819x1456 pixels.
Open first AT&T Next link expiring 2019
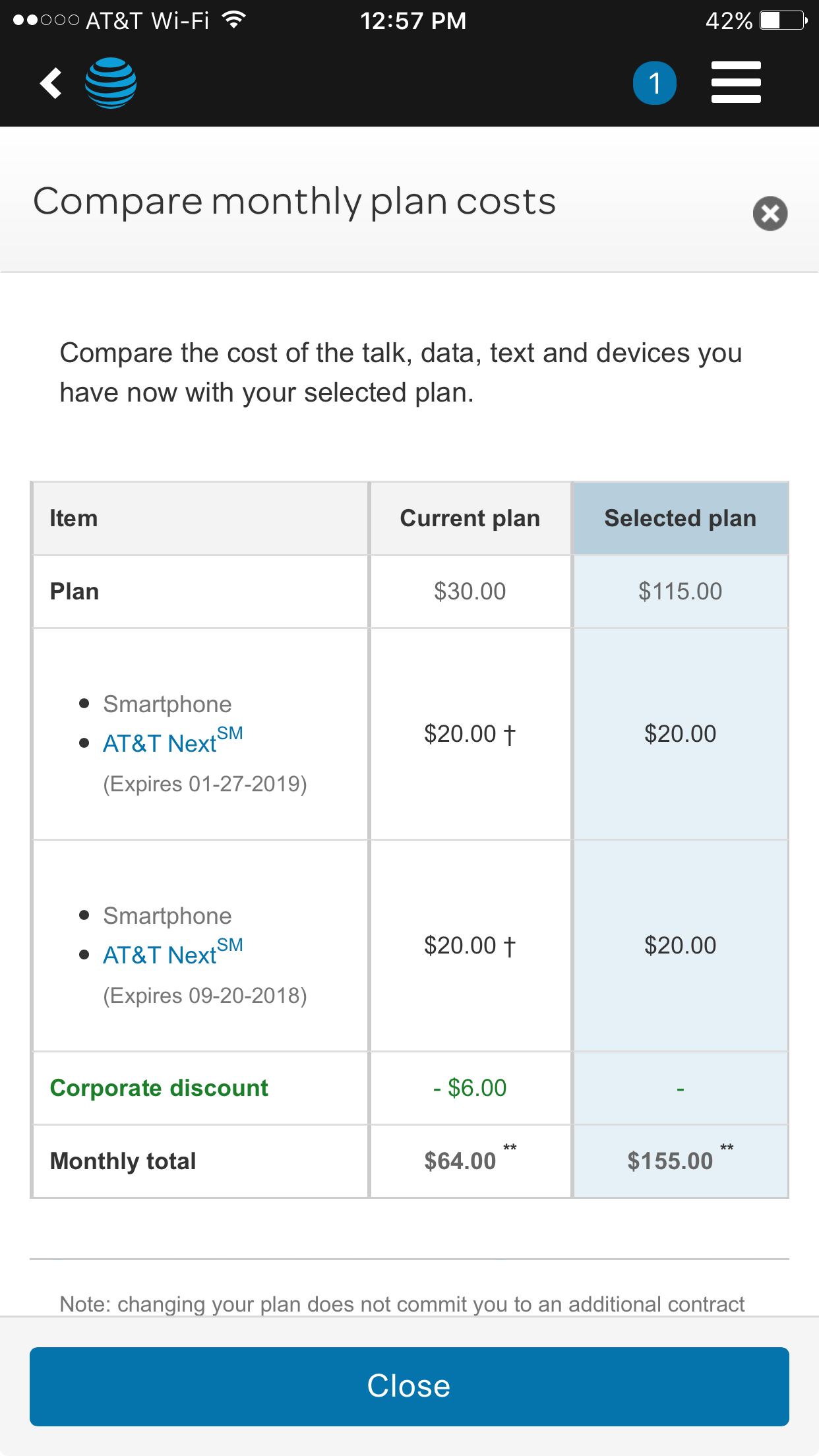173,741
